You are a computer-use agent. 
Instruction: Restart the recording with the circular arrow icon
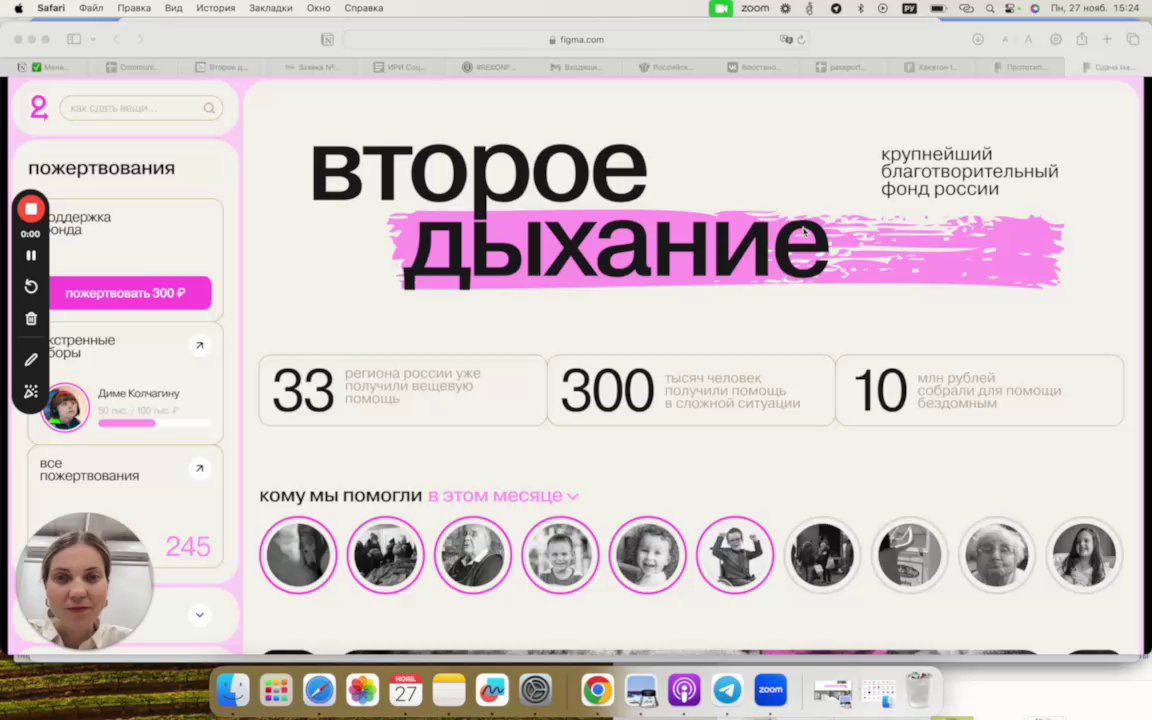(31, 287)
